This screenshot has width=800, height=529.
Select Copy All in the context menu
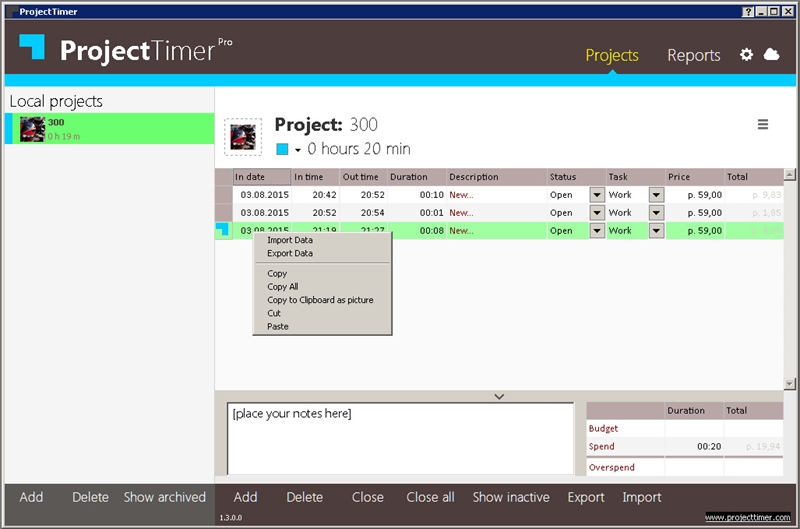tap(283, 287)
